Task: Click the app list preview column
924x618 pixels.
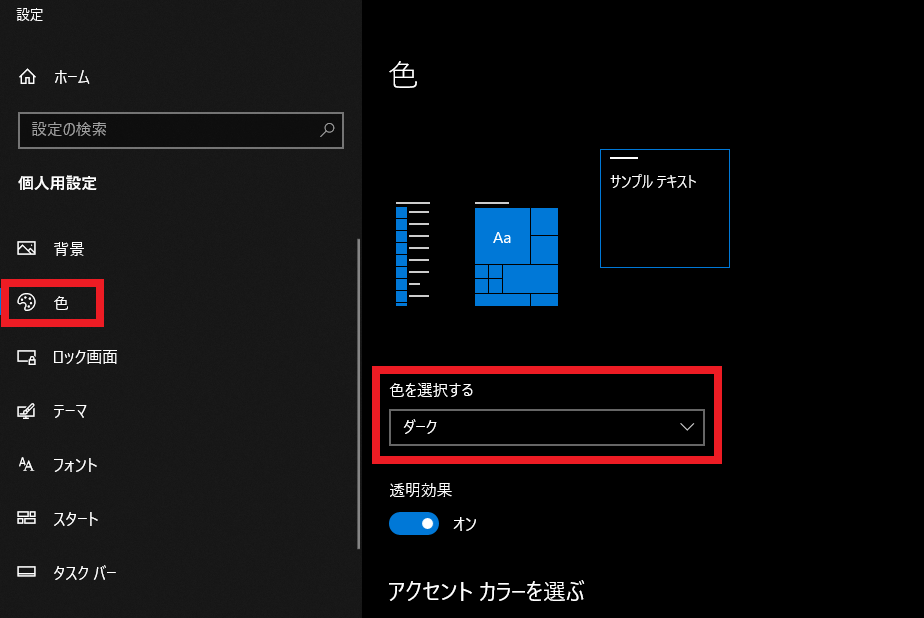Action: pyautogui.click(x=412, y=254)
